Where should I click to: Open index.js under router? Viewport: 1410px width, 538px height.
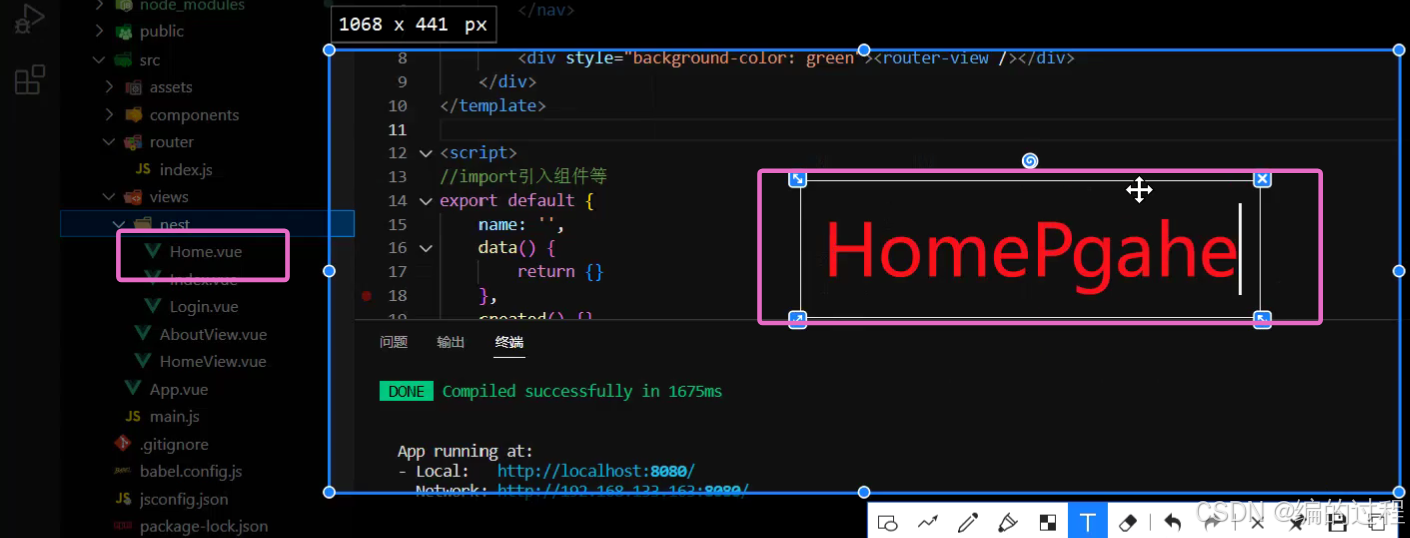(x=185, y=170)
